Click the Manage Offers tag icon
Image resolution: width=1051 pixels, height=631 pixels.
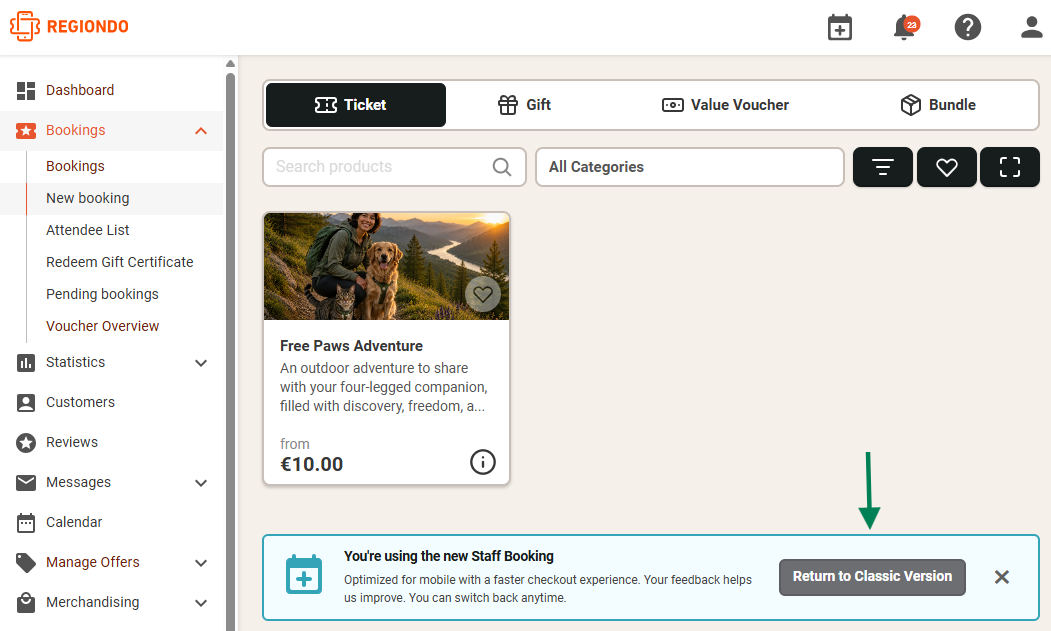(x=26, y=563)
